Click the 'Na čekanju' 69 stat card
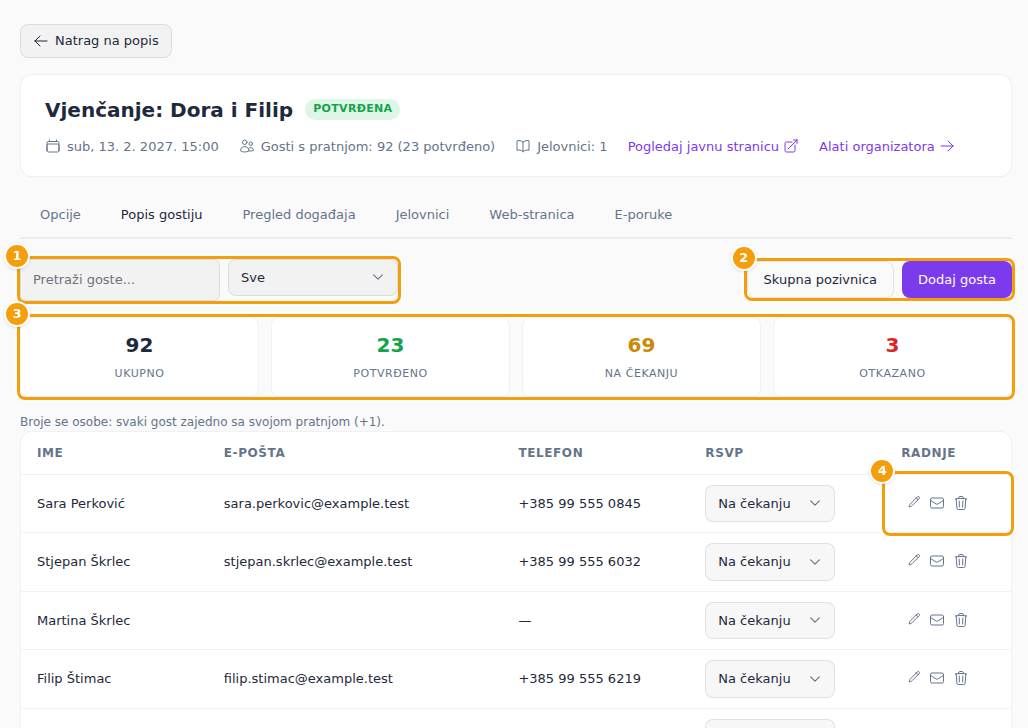 tap(641, 357)
